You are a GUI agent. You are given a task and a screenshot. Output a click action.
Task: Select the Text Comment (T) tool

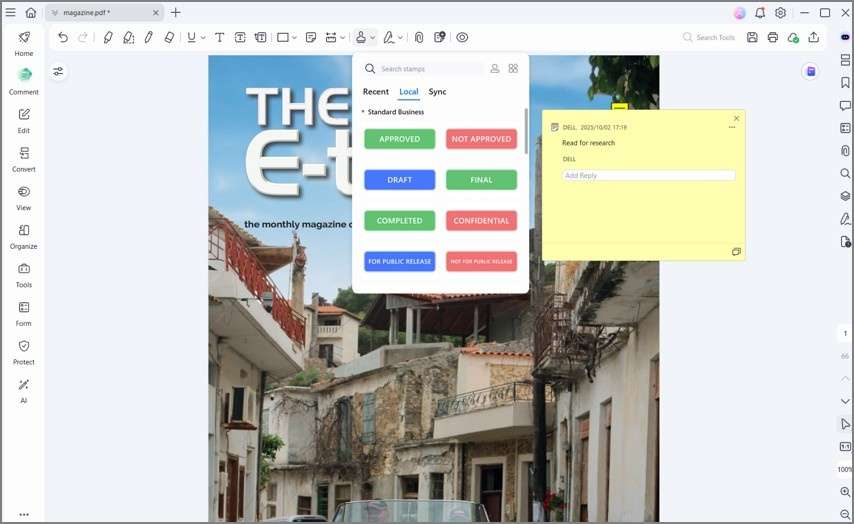tap(219, 37)
